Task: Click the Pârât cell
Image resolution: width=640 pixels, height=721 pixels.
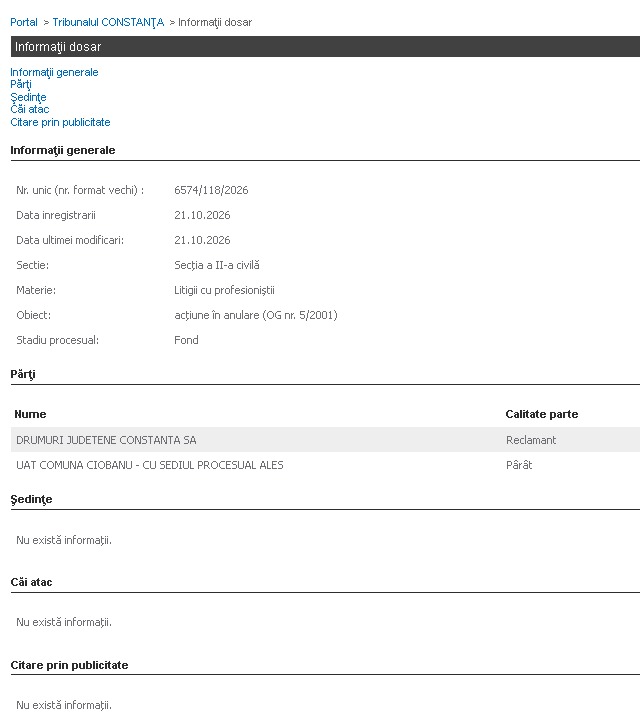Action: point(519,465)
